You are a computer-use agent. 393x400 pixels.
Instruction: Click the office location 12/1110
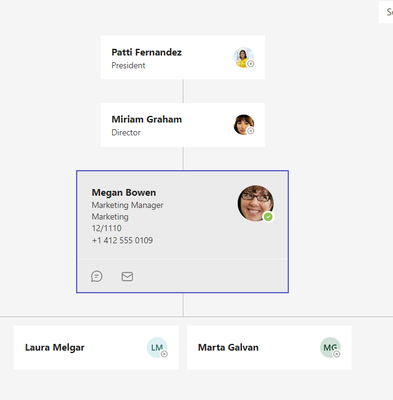[x=107, y=228]
